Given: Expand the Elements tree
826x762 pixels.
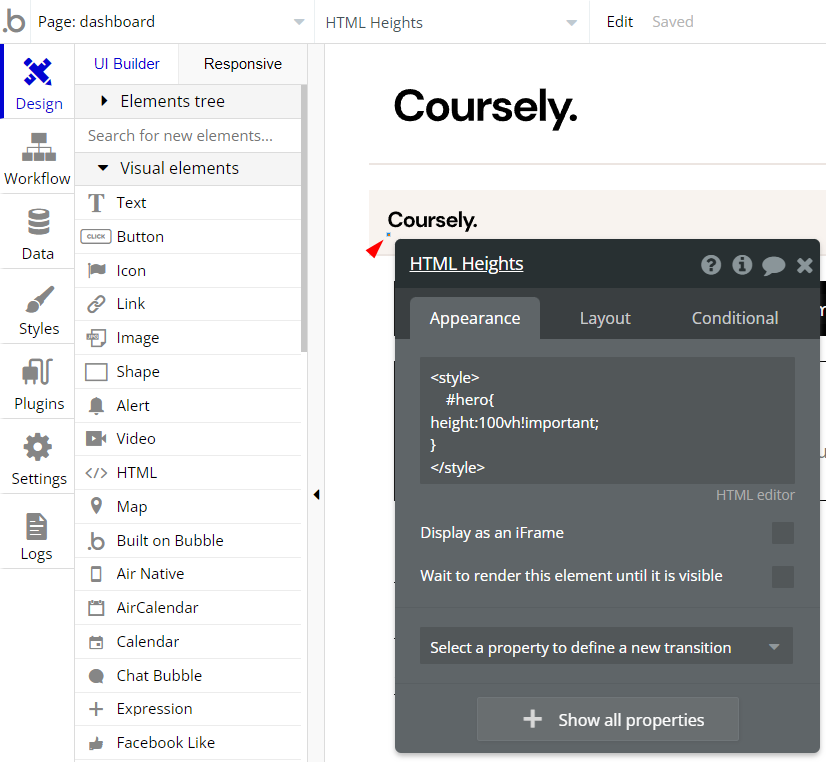Looking at the screenshot, I should tap(188, 101).
